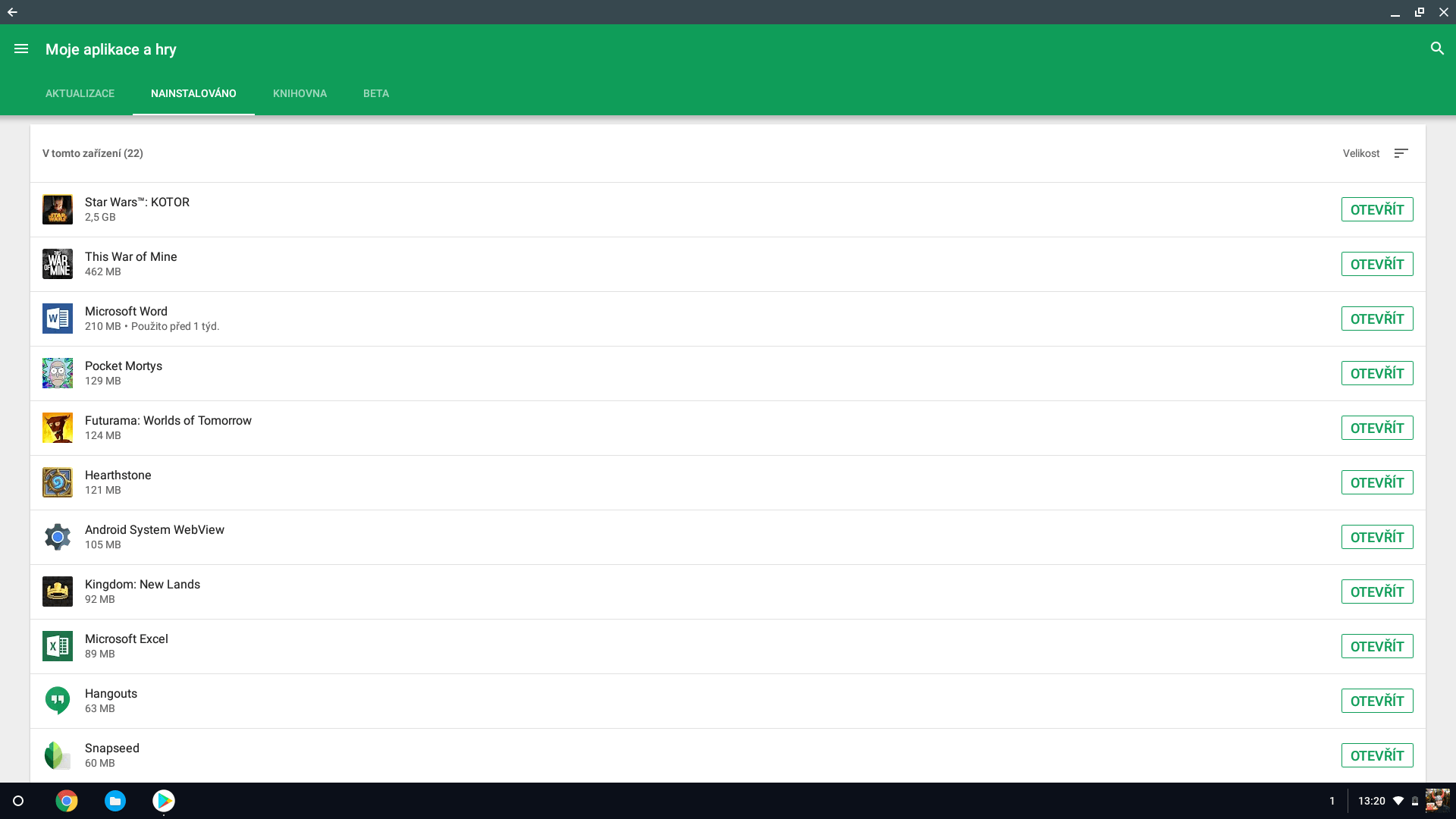Click the Star Wars KOTOR app icon

tap(58, 209)
